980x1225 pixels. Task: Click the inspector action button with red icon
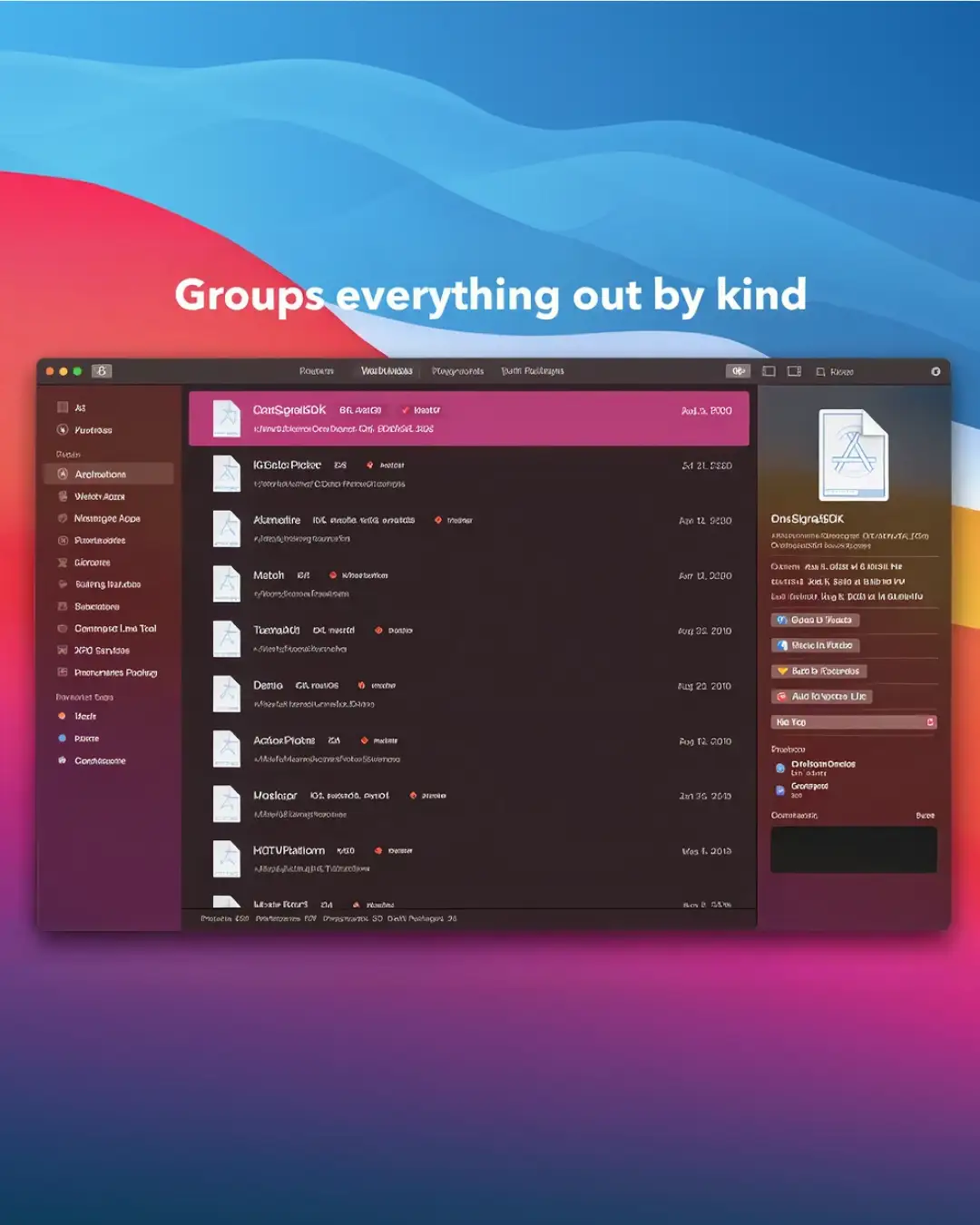click(x=822, y=697)
